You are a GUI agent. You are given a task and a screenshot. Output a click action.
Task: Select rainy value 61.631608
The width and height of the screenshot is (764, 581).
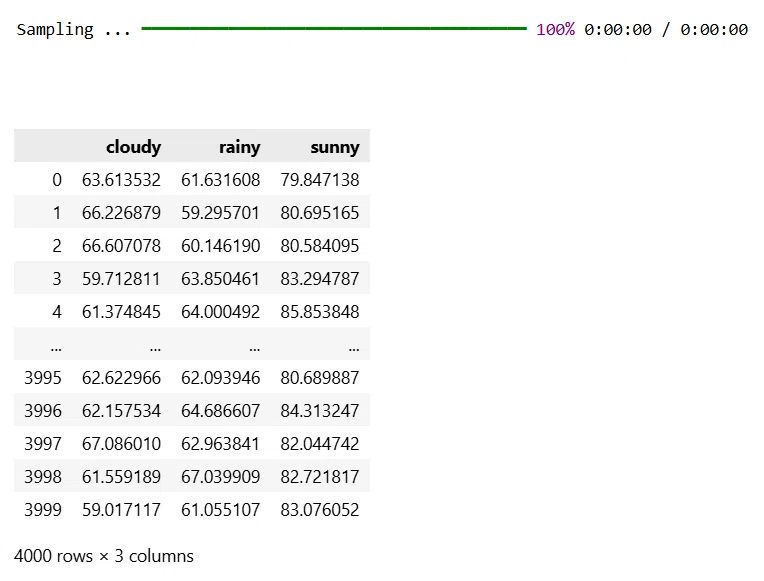[221, 180]
